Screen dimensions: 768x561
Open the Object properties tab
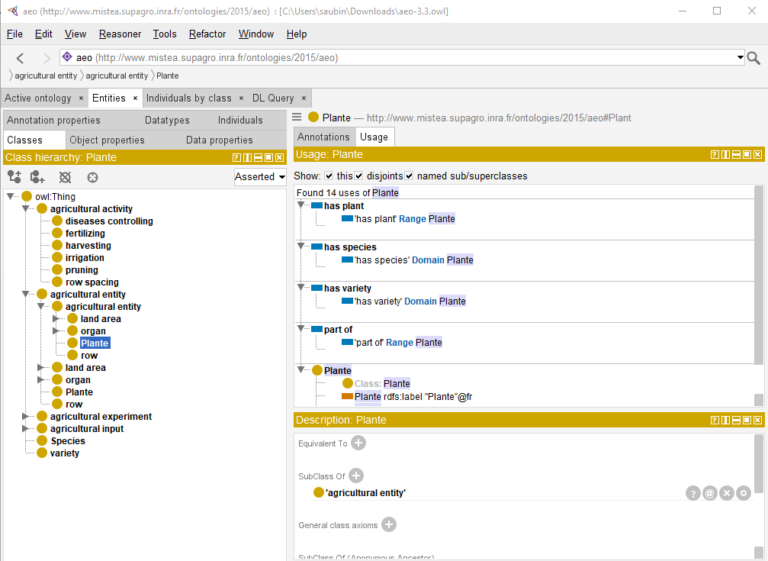(x=107, y=140)
